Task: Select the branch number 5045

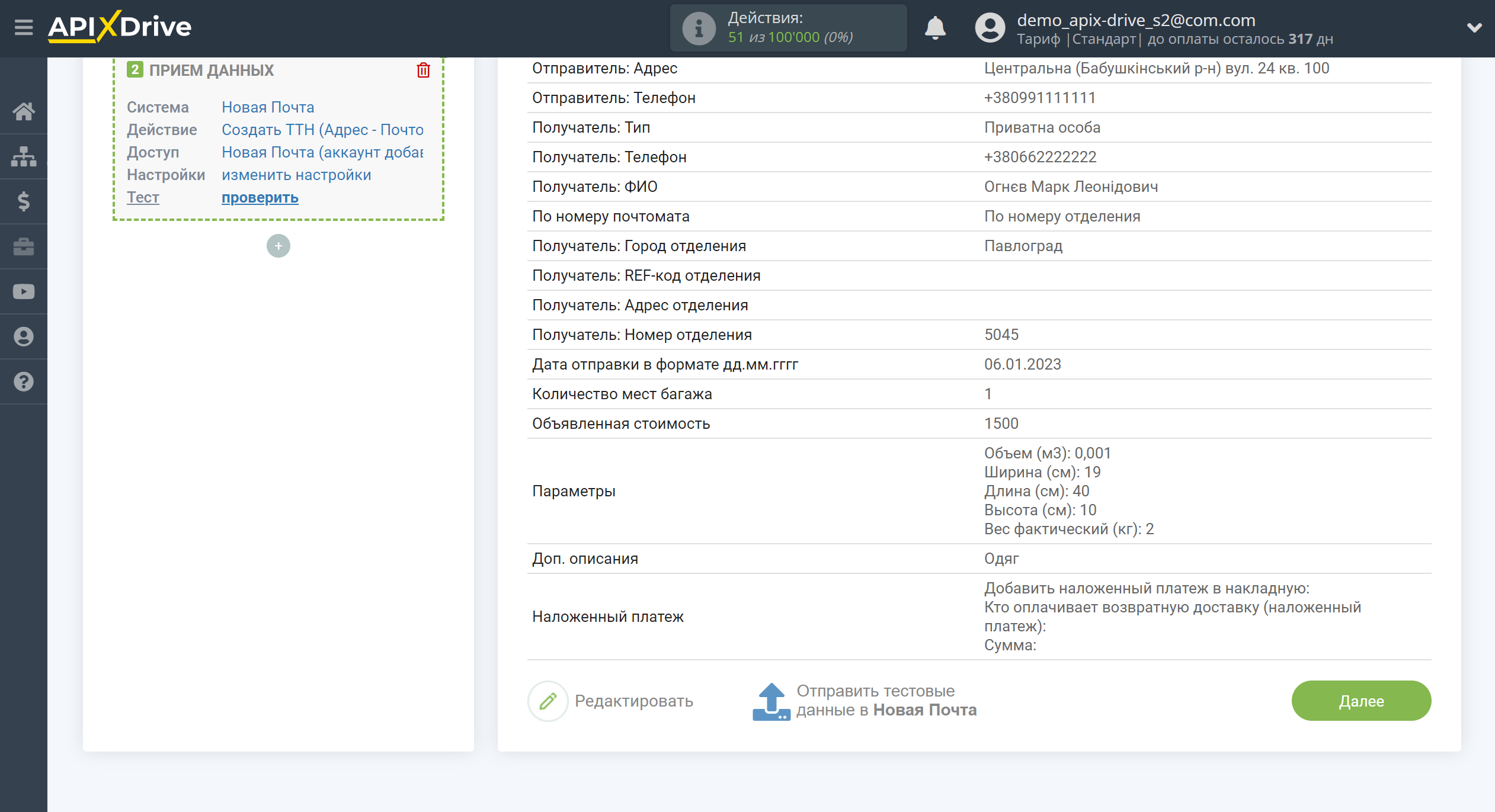Action: click(x=1001, y=335)
